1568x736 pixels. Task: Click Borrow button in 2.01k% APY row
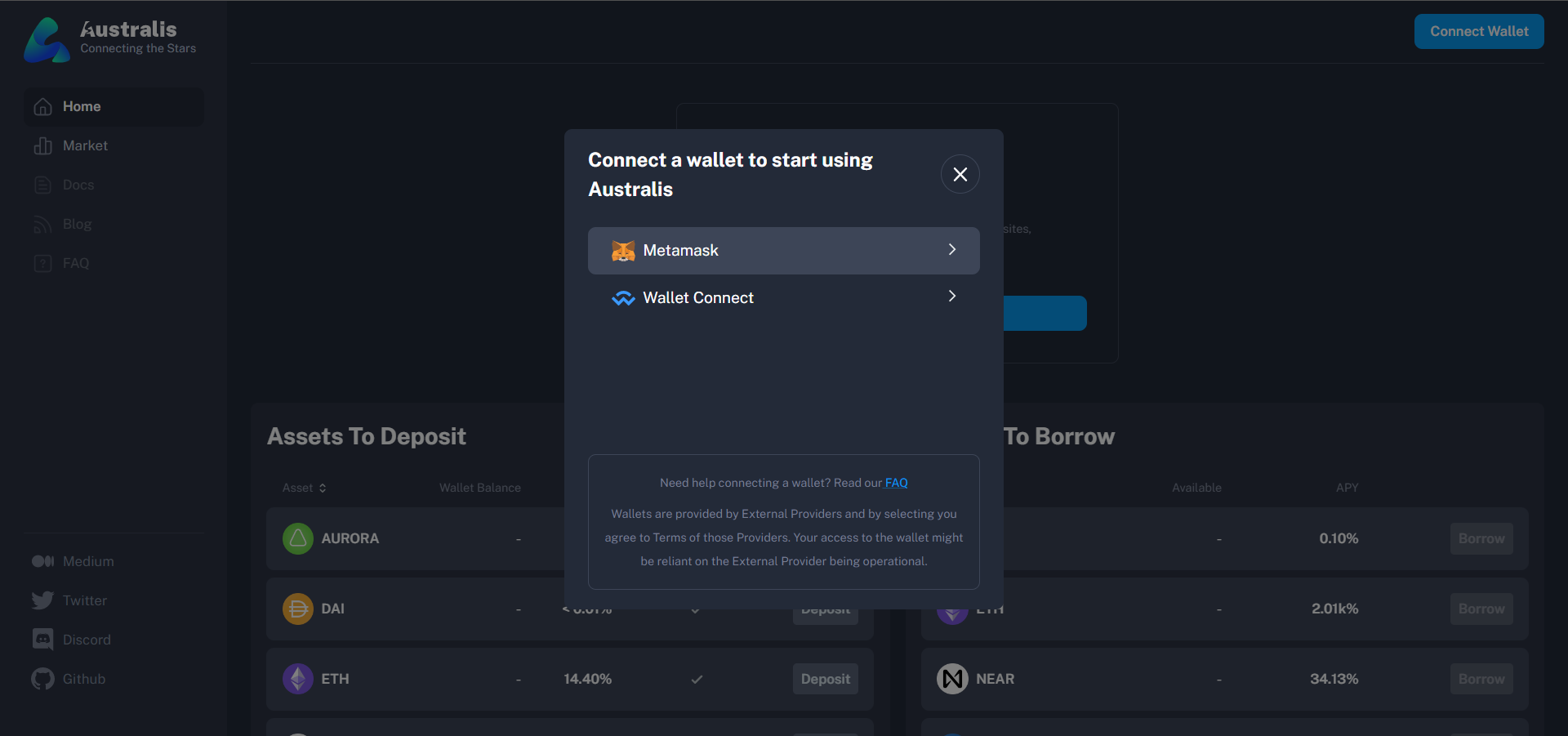click(1481, 609)
